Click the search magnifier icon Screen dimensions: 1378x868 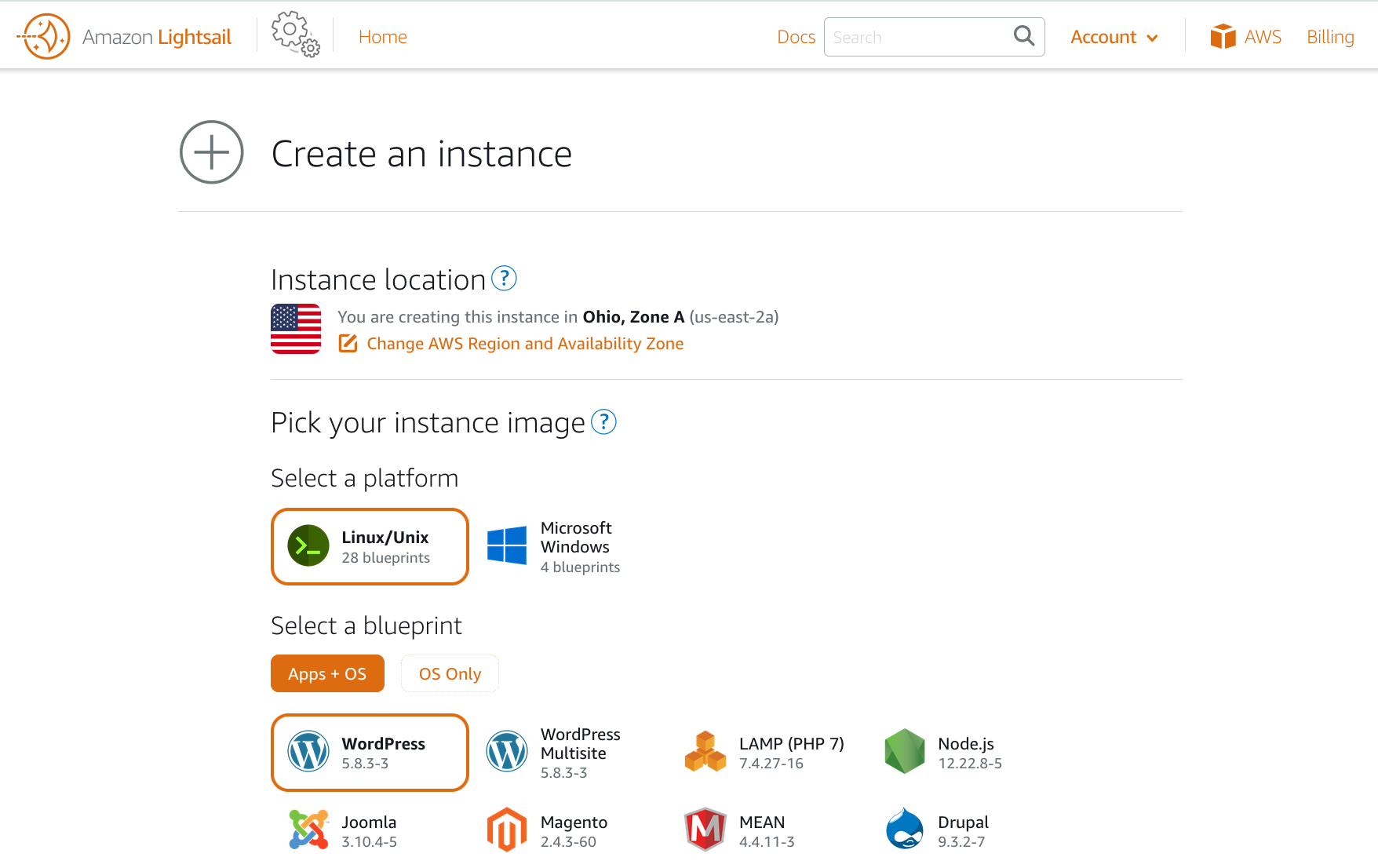coord(1023,36)
